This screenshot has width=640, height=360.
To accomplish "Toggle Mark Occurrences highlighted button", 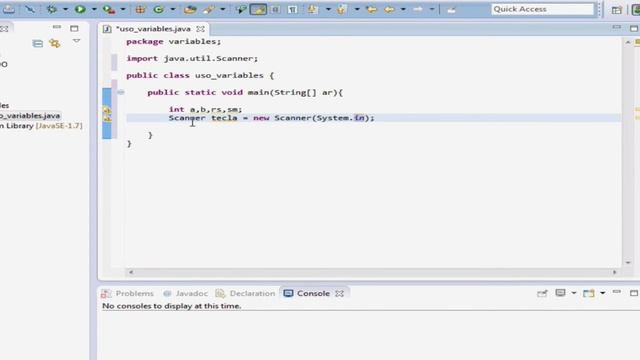I will tap(258, 9).
